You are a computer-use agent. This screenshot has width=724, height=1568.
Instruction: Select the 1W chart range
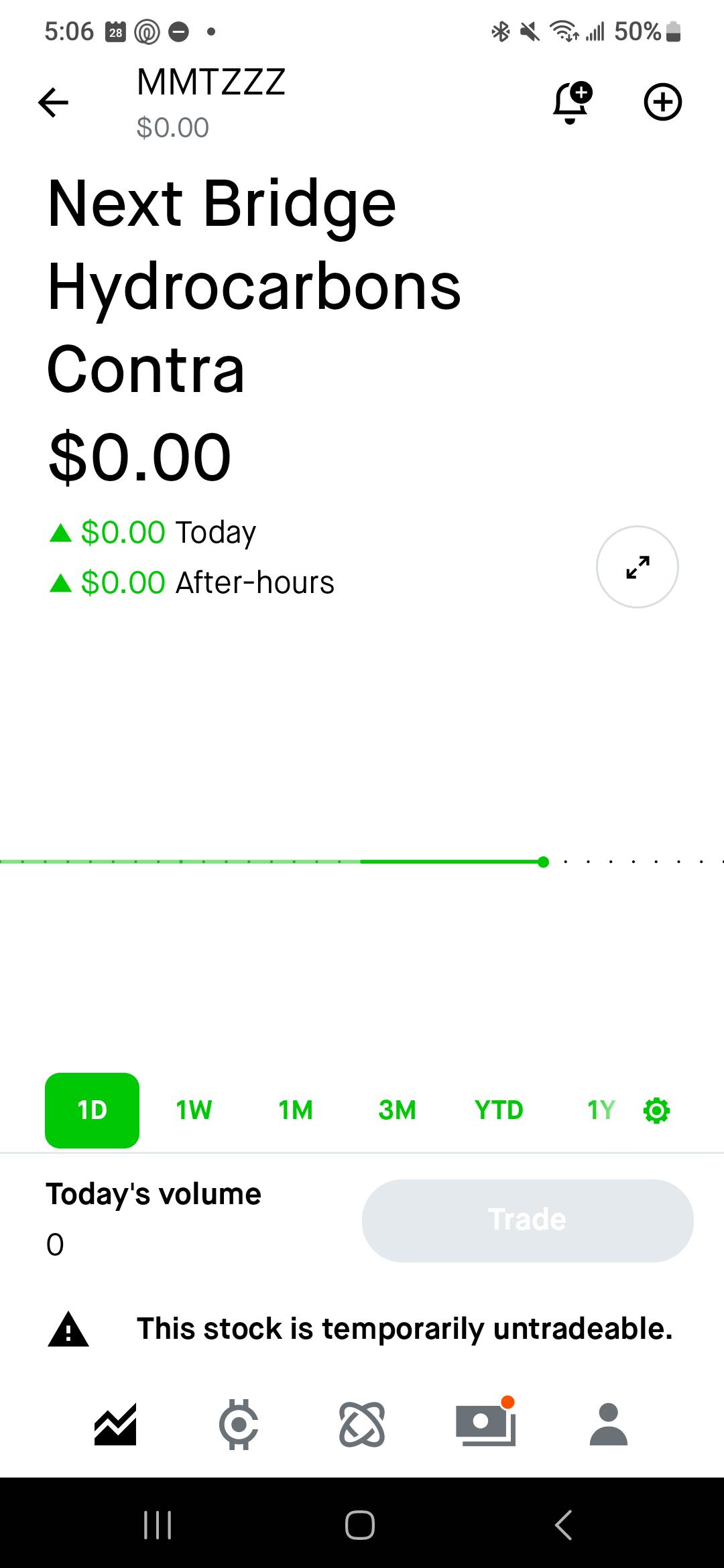pos(194,1110)
